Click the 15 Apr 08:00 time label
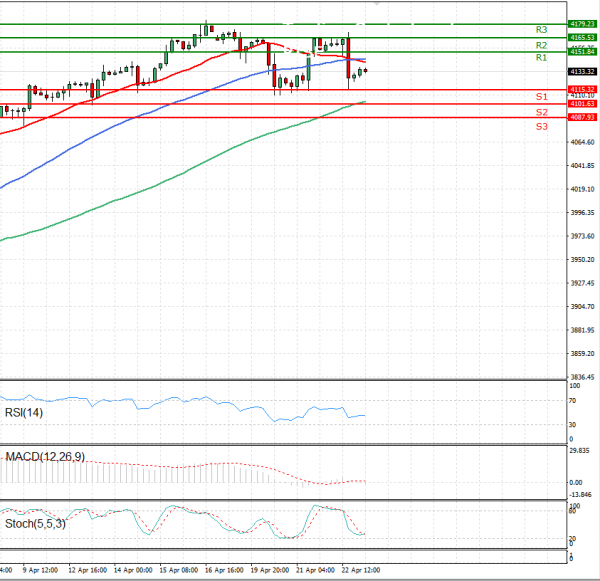 pyautogui.click(x=179, y=570)
